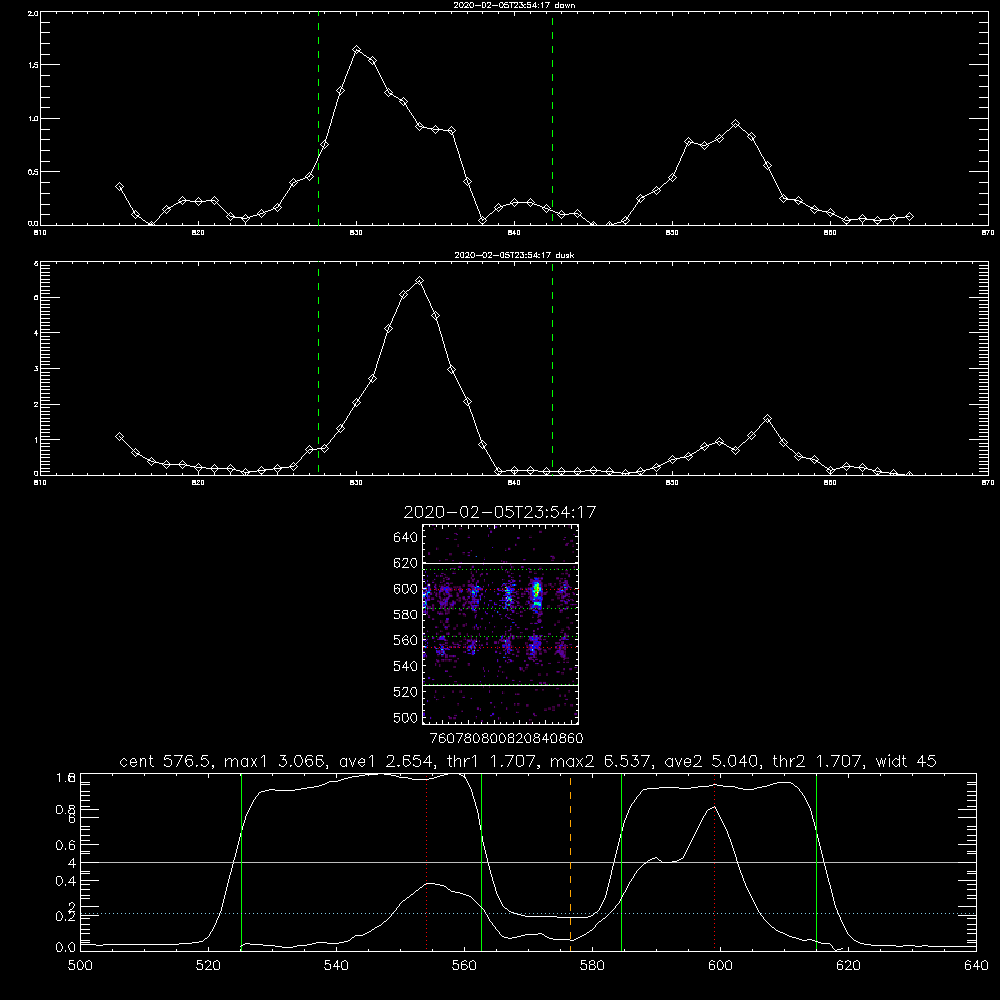Image resolution: width=1000 pixels, height=1000 pixels.
Task: Click the 580 label on the bottom profile x-axis
Action: (x=592, y=966)
